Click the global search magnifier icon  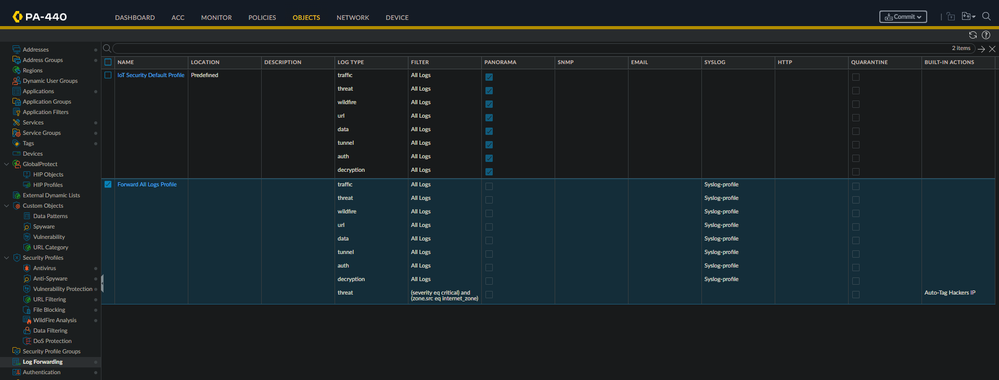click(x=986, y=17)
